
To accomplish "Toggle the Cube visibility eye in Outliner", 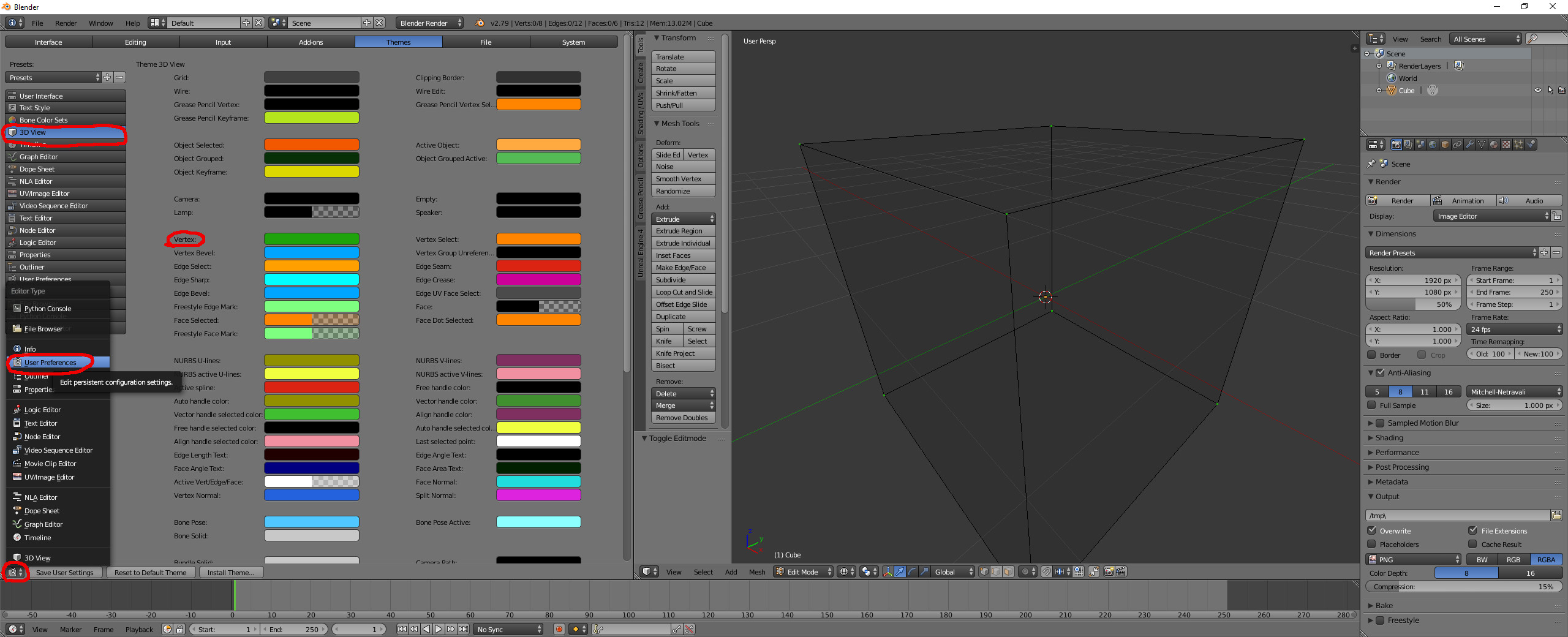I will [1537, 90].
